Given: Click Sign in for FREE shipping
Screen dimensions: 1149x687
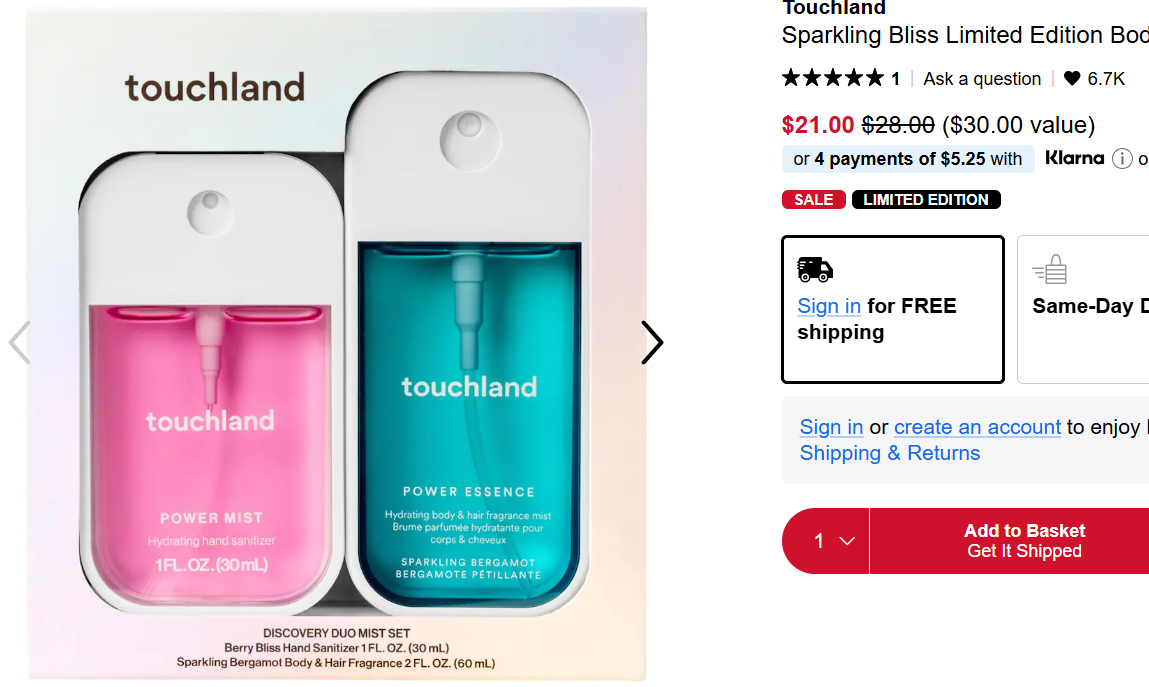Looking at the screenshot, I should (x=829, y=306).
